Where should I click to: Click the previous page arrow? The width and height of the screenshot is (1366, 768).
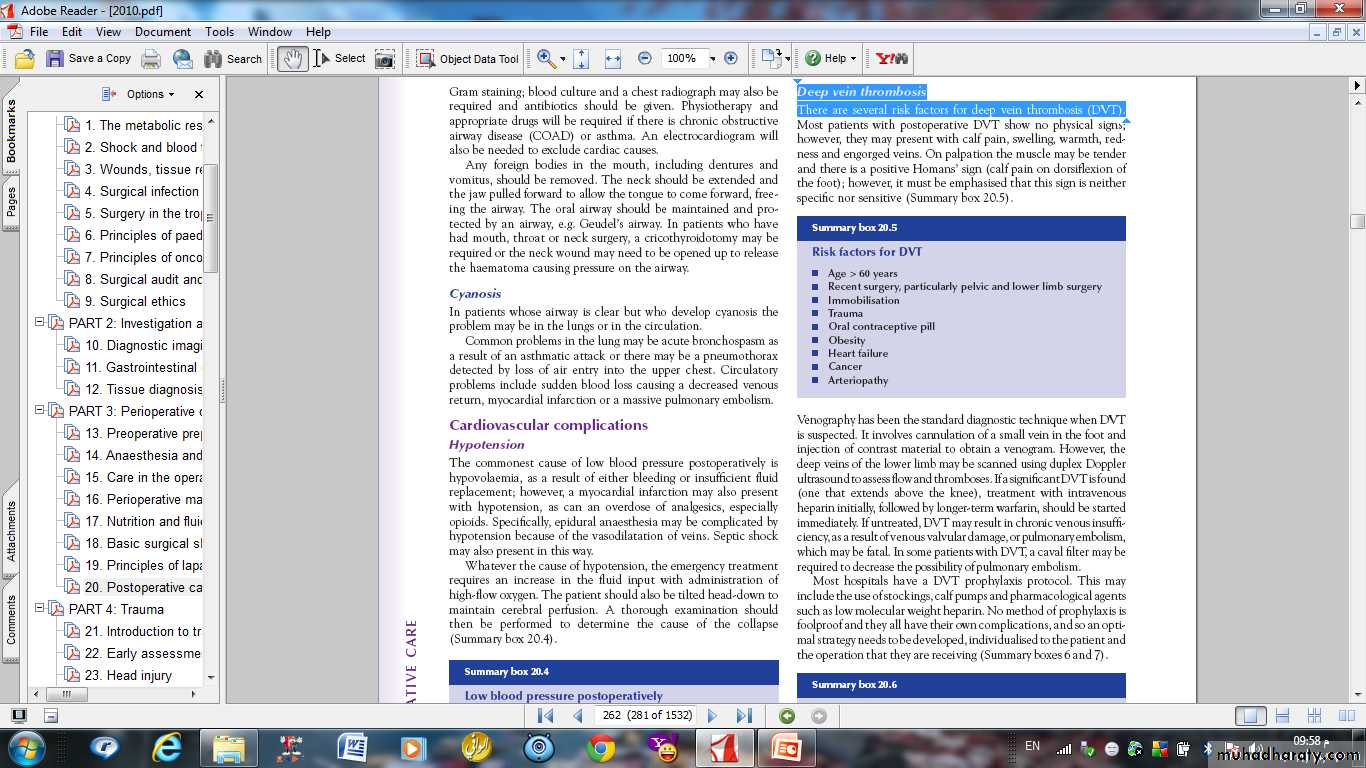(578, 716)
